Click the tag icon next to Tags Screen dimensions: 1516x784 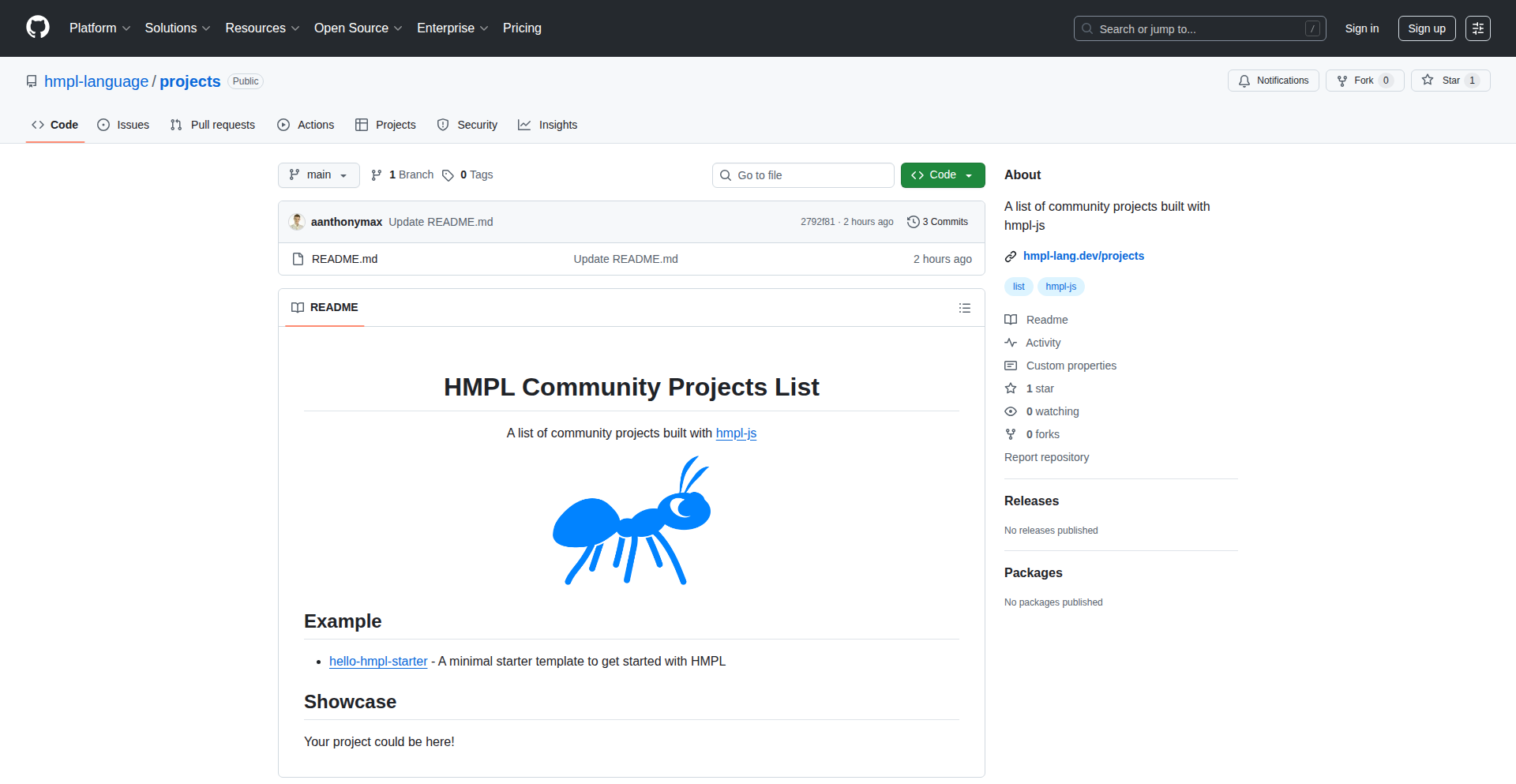tap(448, 175)
